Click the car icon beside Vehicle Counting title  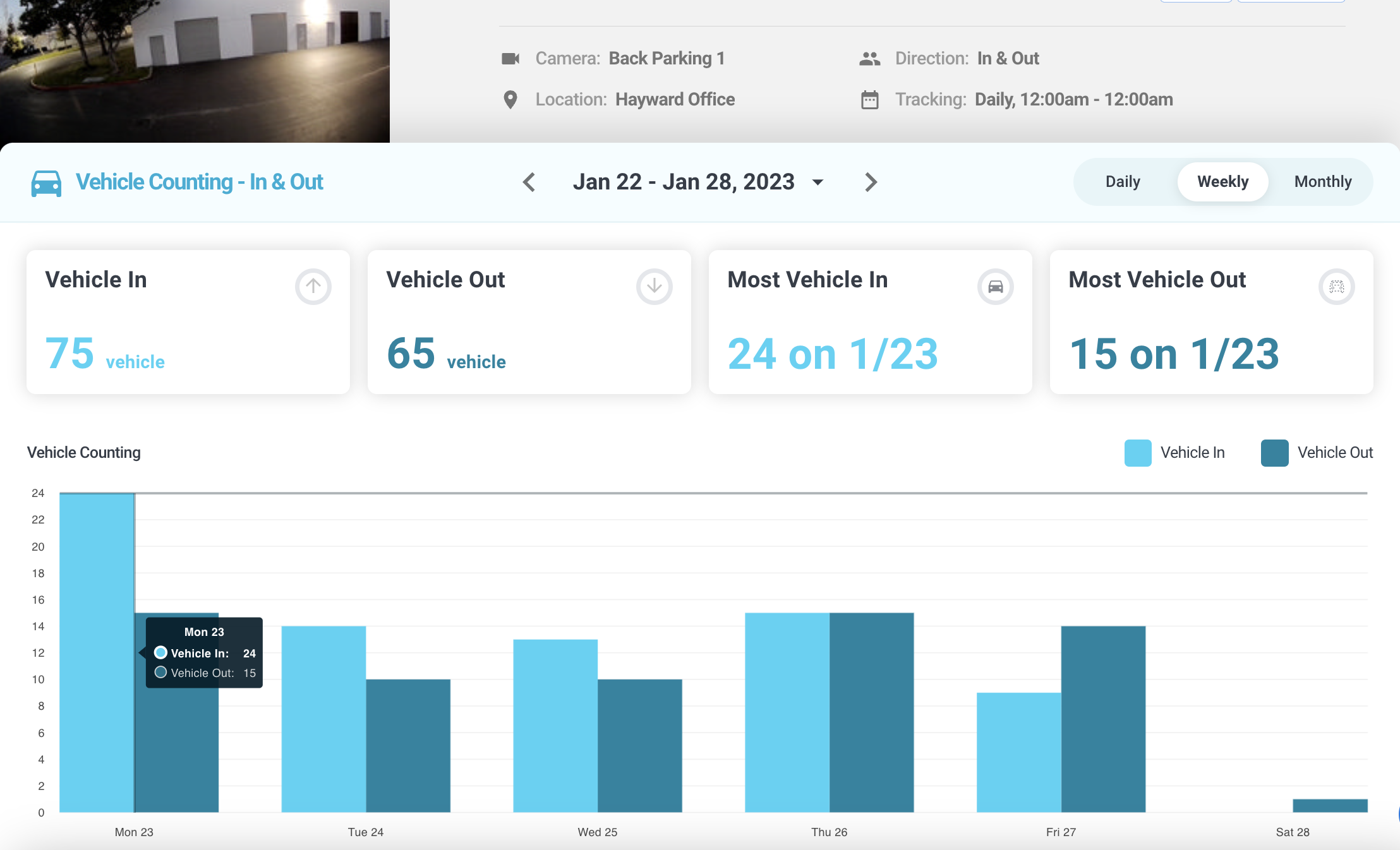[x=46, y=183]
